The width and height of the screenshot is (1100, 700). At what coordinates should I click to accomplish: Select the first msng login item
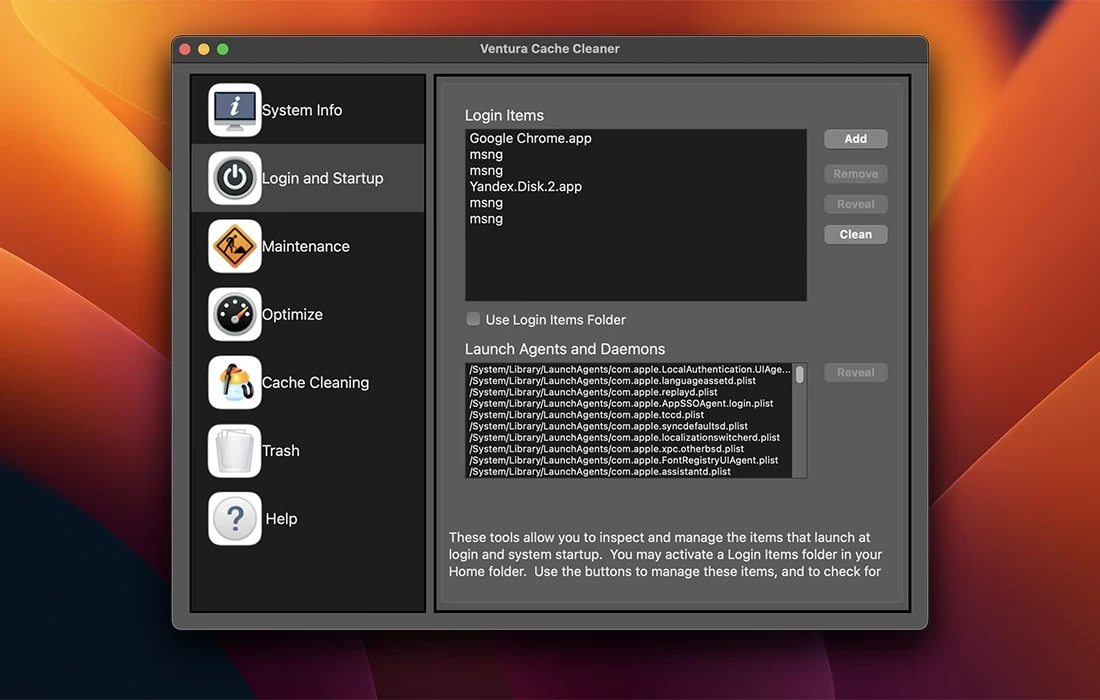486,155
